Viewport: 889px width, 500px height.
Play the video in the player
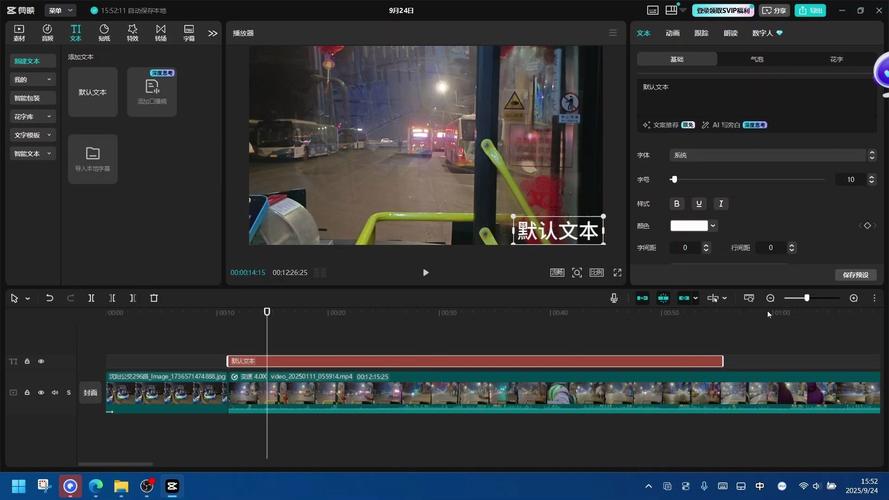[x=425, y=272]
